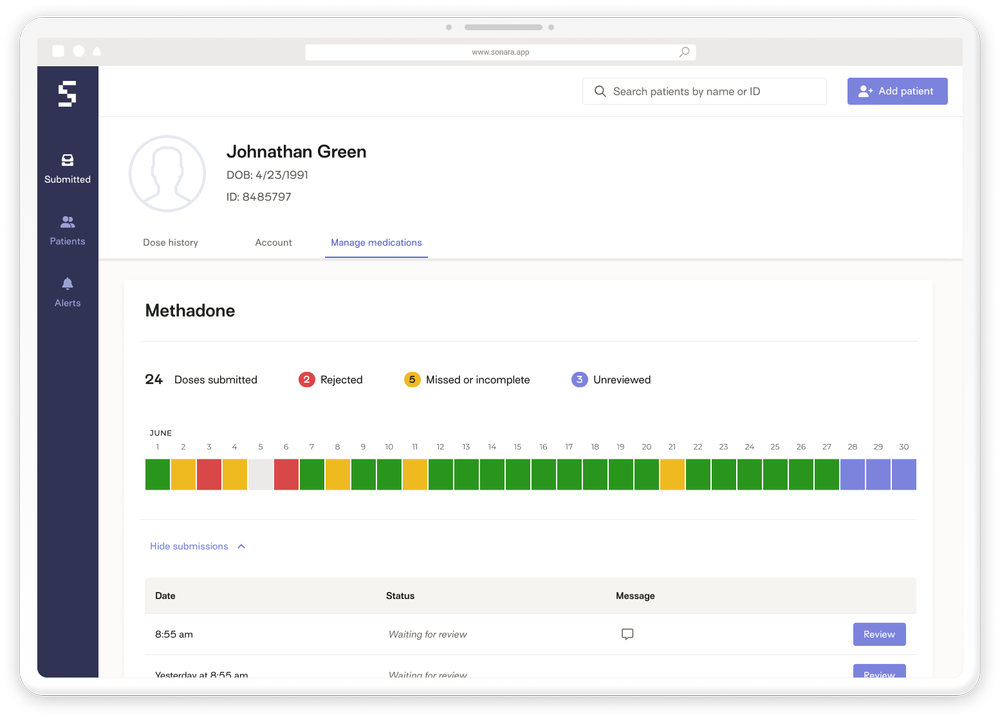The image size is (1000, 718).
Task: Review the 8:55 am submission
Action: tap(879, 634)
